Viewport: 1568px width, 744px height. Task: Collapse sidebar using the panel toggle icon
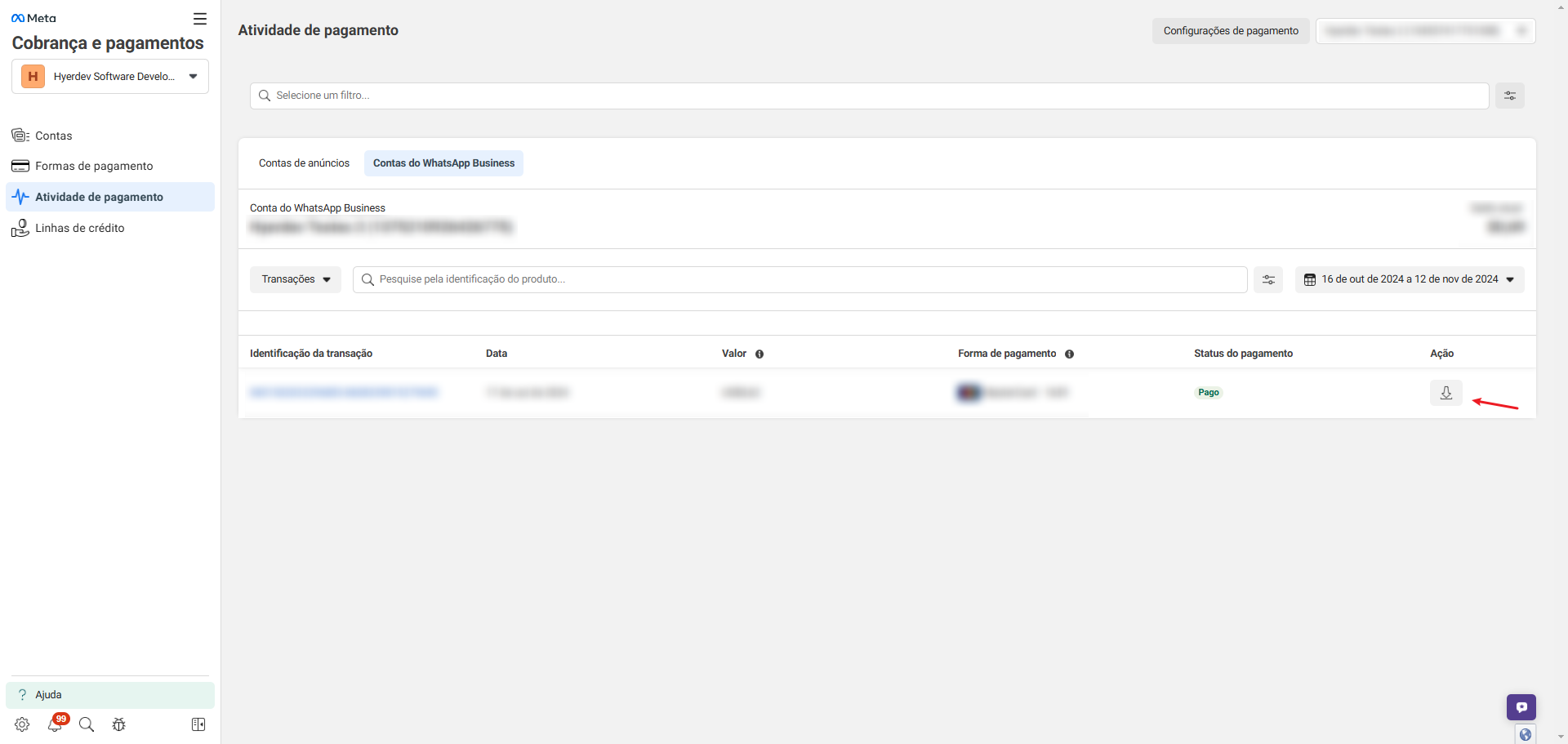(x=198, y=724)
